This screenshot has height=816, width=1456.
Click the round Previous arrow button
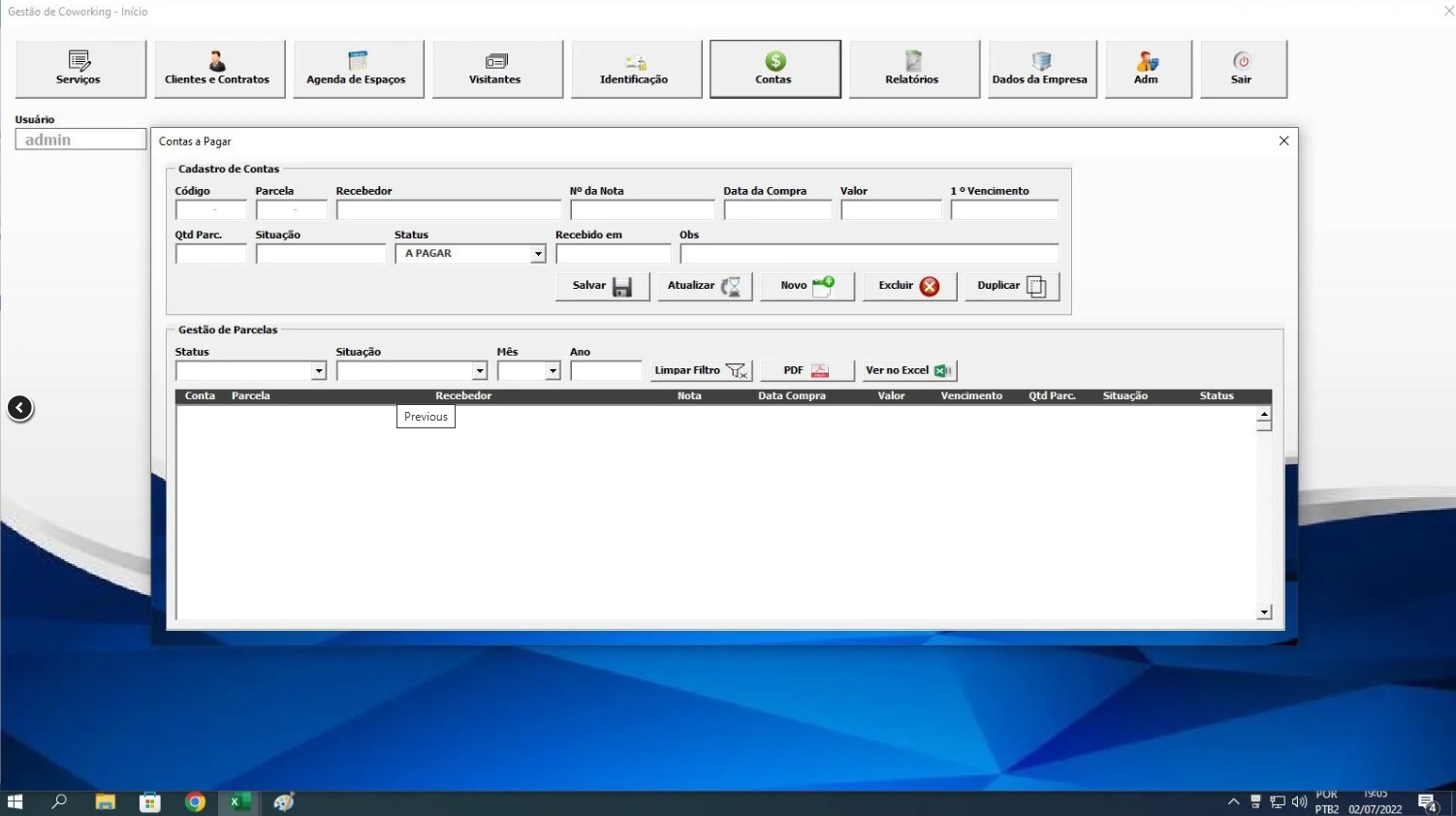[x=20, y=408]
